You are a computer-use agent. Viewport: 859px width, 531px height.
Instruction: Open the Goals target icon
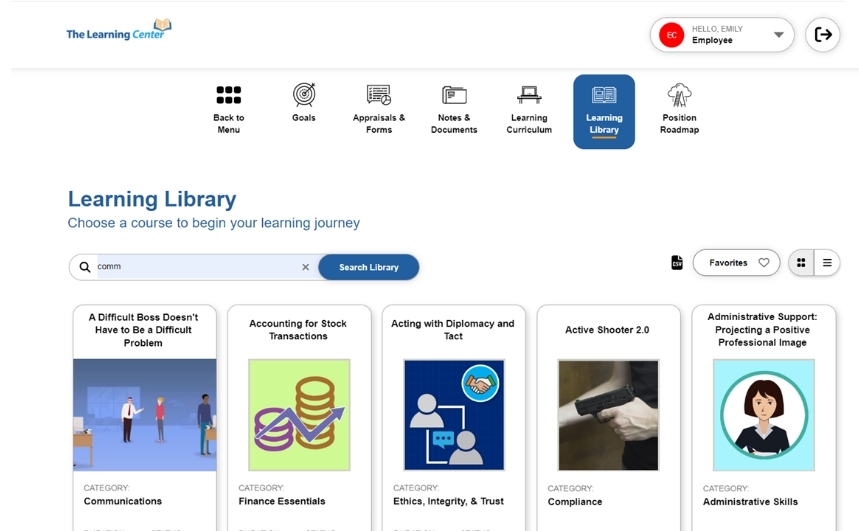coord(304,95)
